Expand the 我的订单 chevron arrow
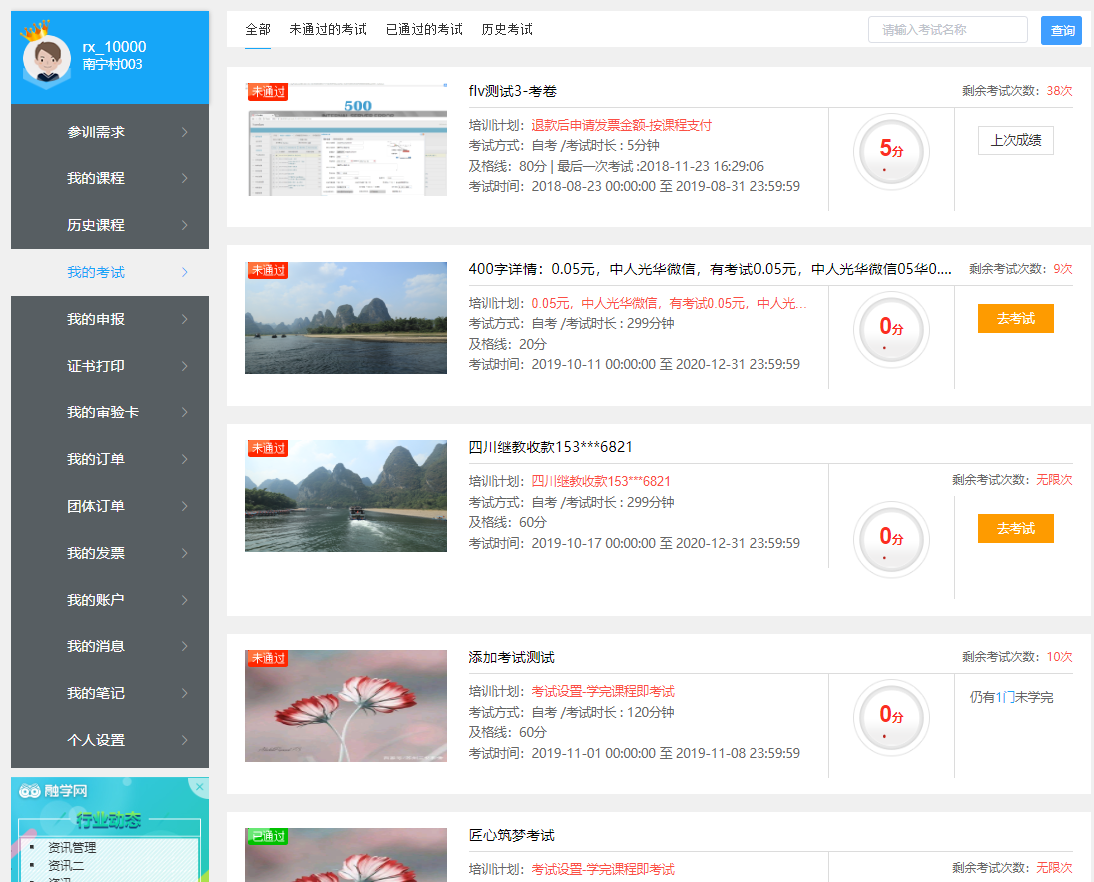This screenshot has height=882, width=1094. (x=185, y=459)
